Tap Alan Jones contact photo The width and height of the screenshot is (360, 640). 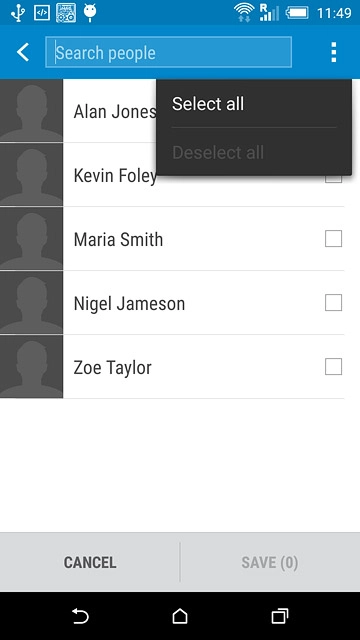(x=31, y=111)
